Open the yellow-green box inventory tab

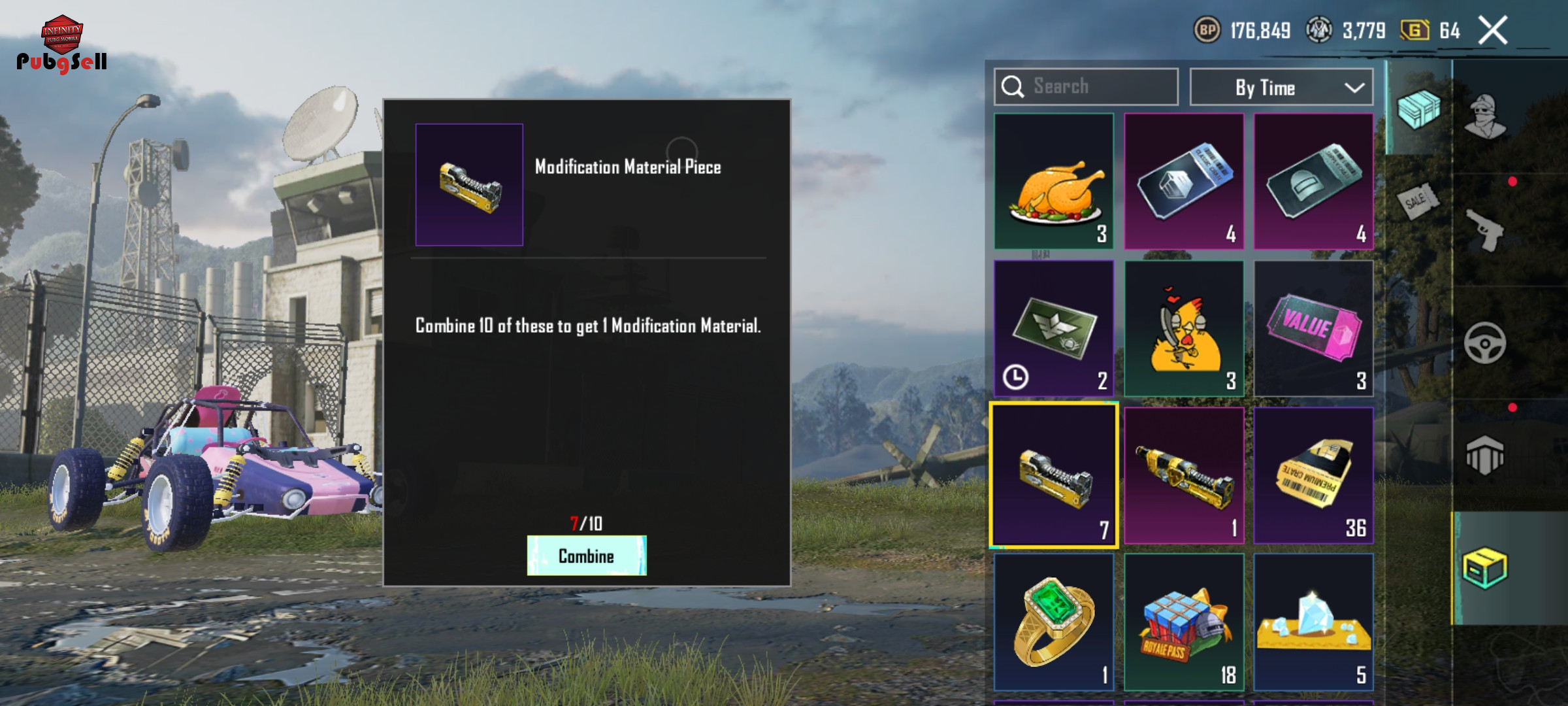pos(1484,567)
